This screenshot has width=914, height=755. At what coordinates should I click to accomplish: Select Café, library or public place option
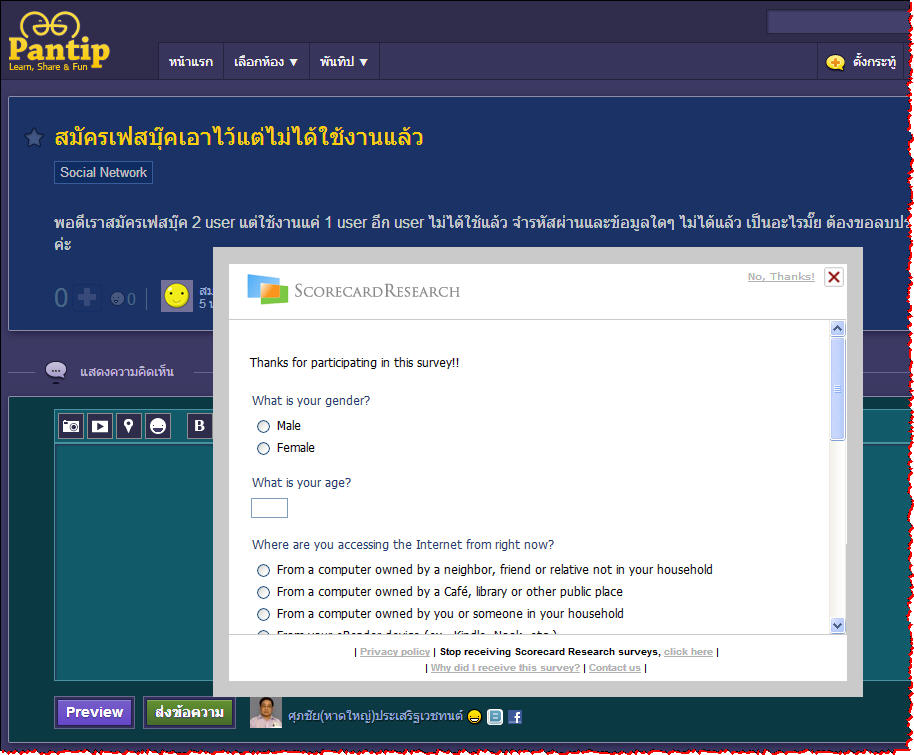coord(263,592)
